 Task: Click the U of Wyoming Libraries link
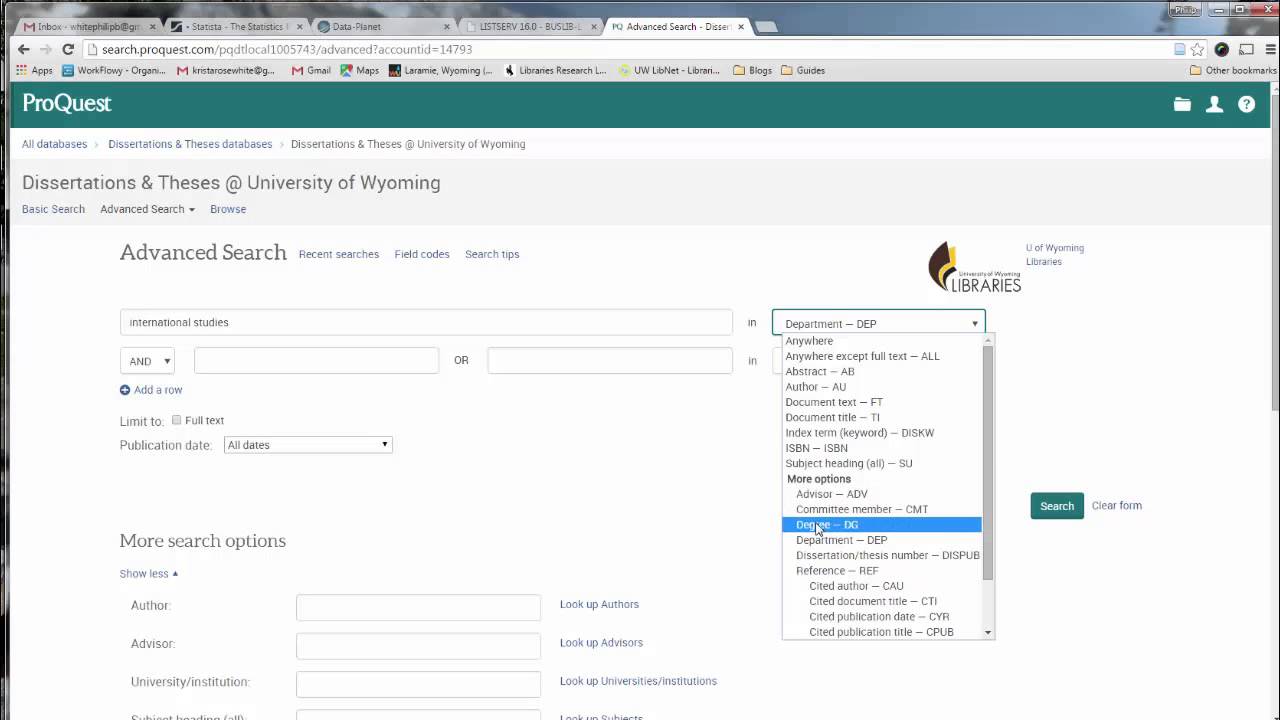[x=1054, y=255]
